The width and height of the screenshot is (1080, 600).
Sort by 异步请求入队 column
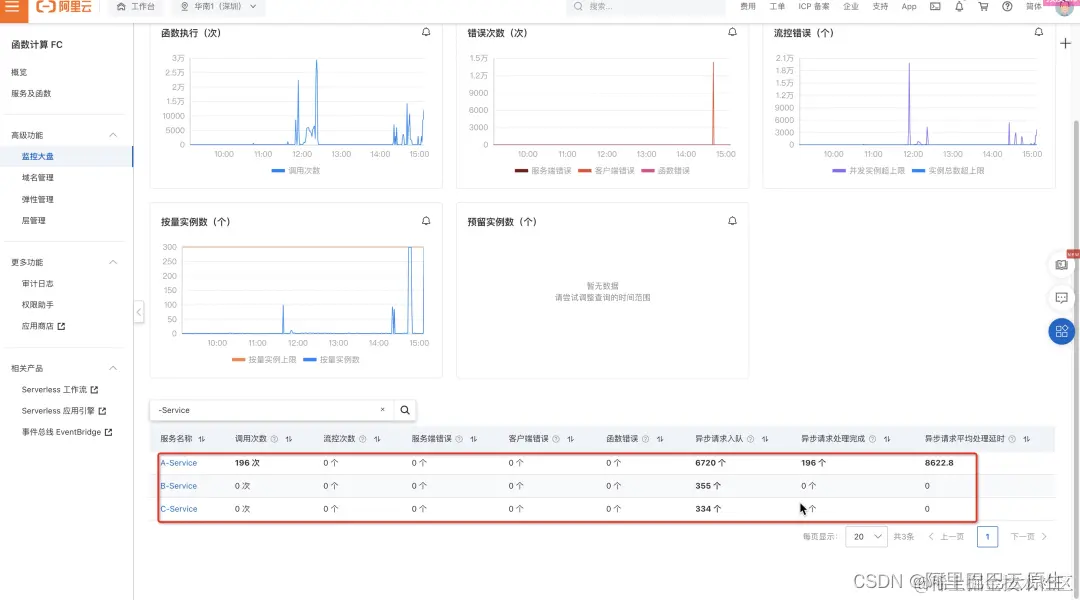(x=765, y=439)
